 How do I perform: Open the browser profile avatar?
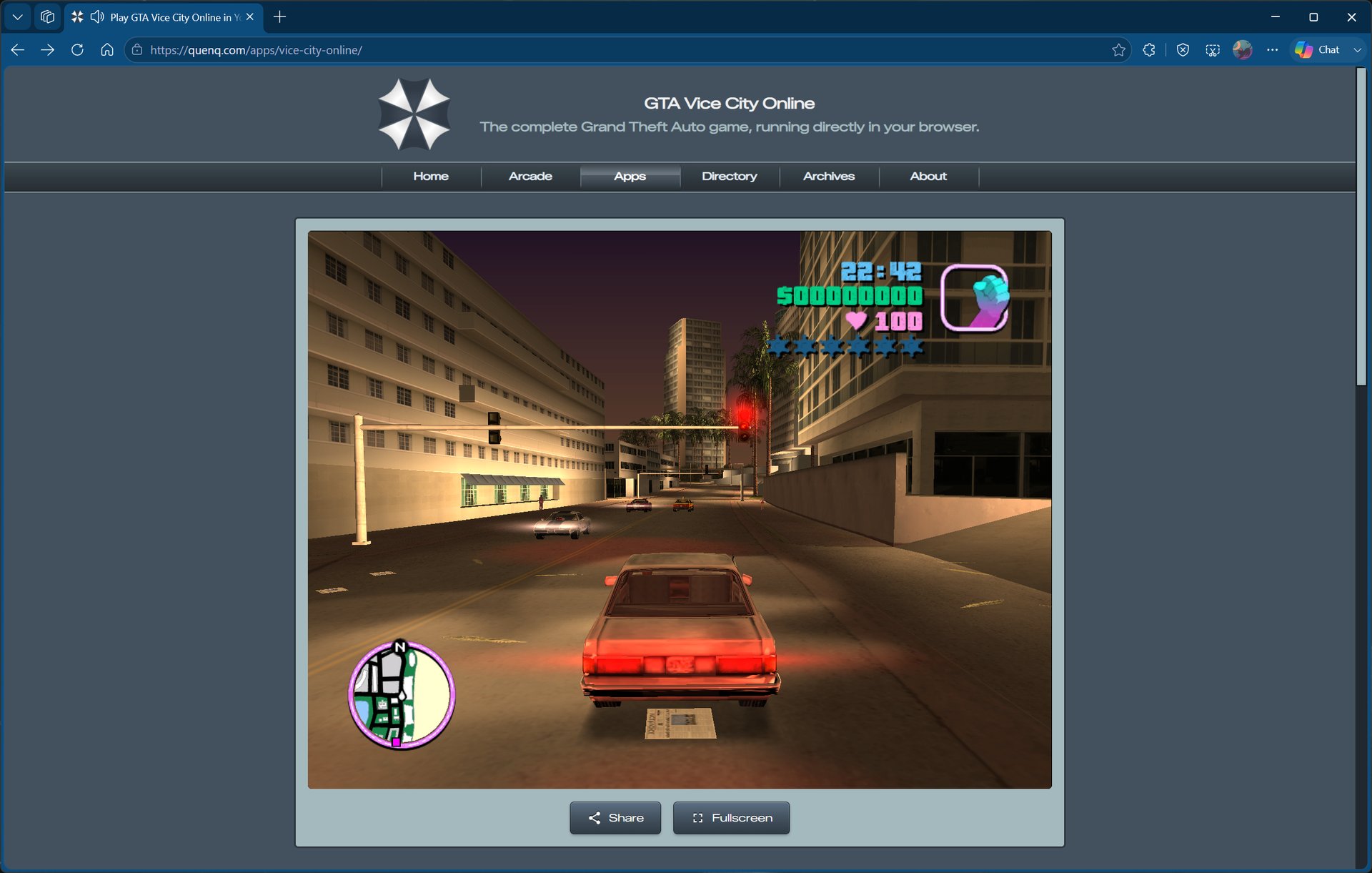1243,50
